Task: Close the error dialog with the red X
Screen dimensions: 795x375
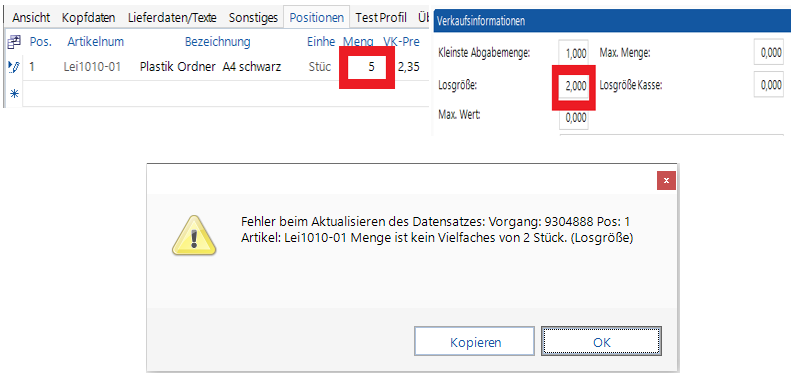Action: (x=666, y=180)
